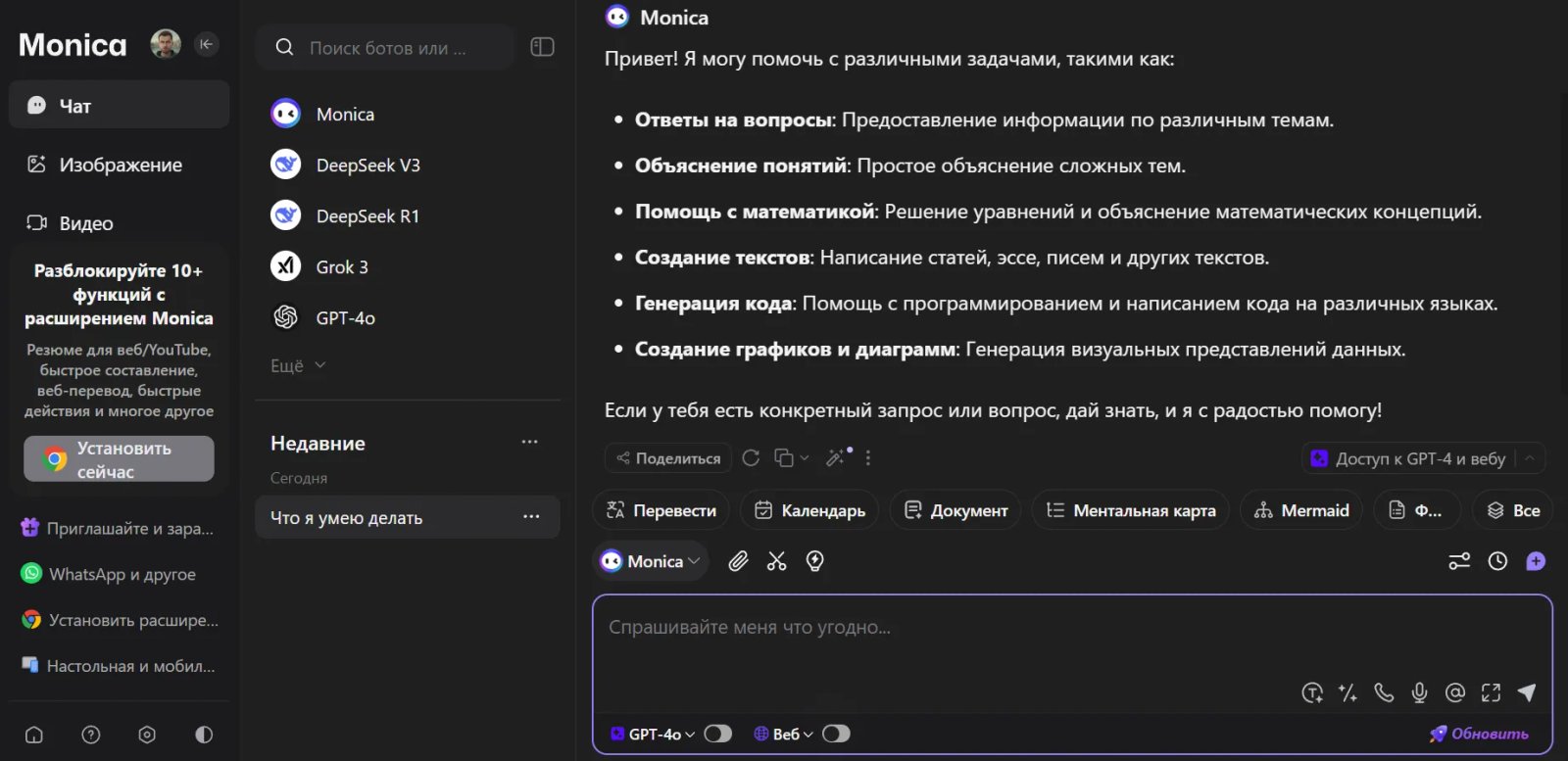Toggle dark/light theme icon
The height and width of the screenshot is (761, 1568).
(x=204, y=735)
